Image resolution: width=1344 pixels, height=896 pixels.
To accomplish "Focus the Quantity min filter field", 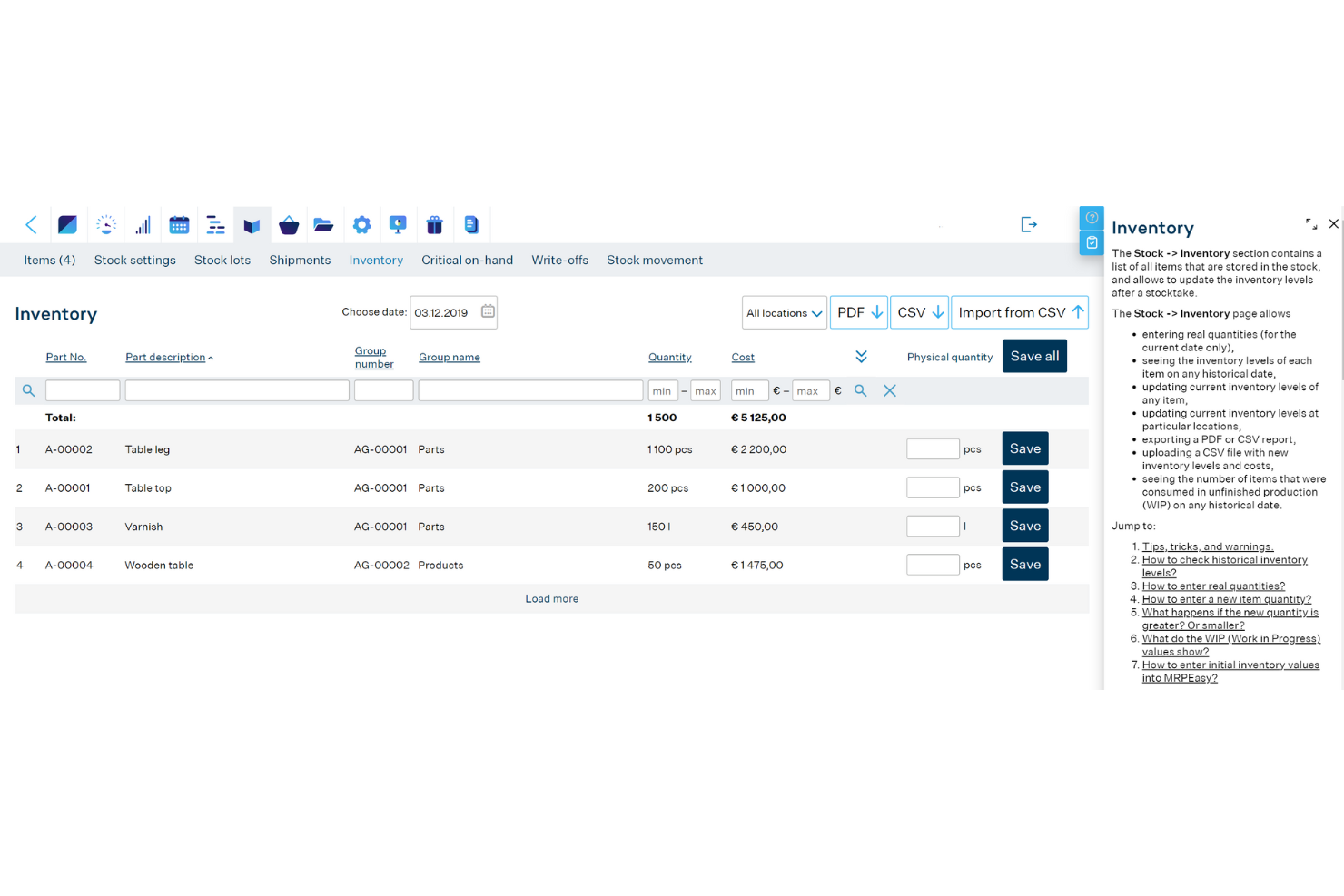I will tap(663, 391).
